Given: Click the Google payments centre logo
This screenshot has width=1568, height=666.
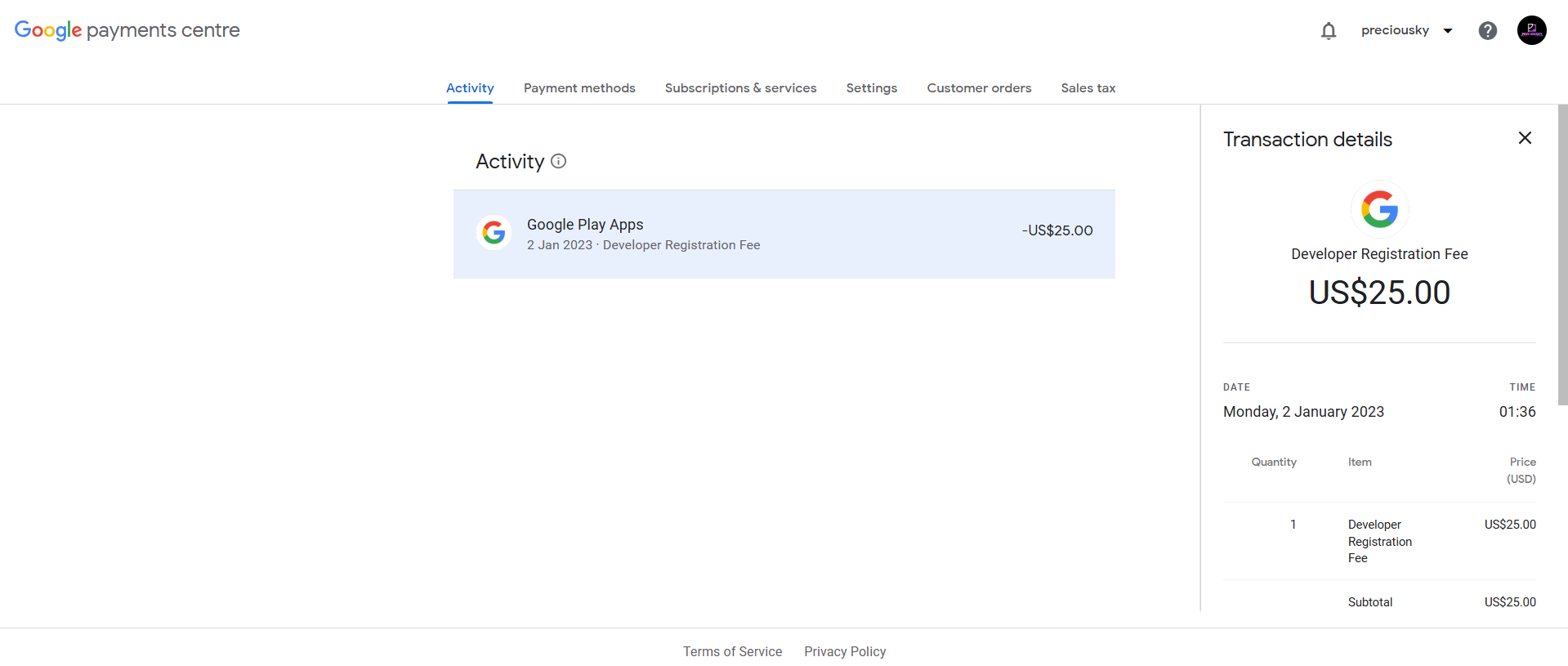Looking at the screenshot, I should [x=127, y=30].
